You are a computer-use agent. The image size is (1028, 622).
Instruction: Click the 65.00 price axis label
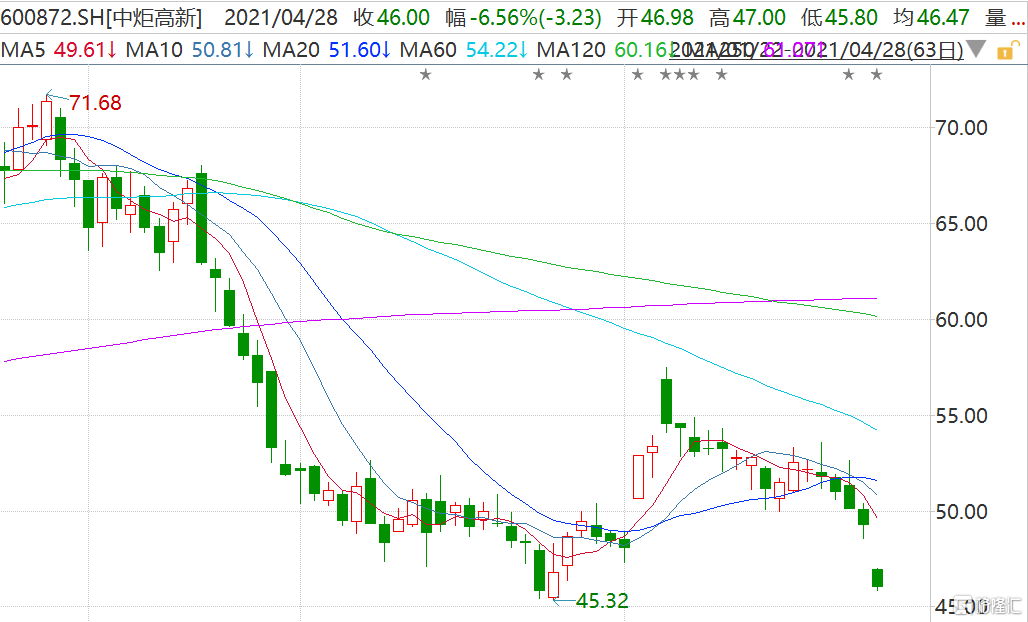tap(961, 224)
